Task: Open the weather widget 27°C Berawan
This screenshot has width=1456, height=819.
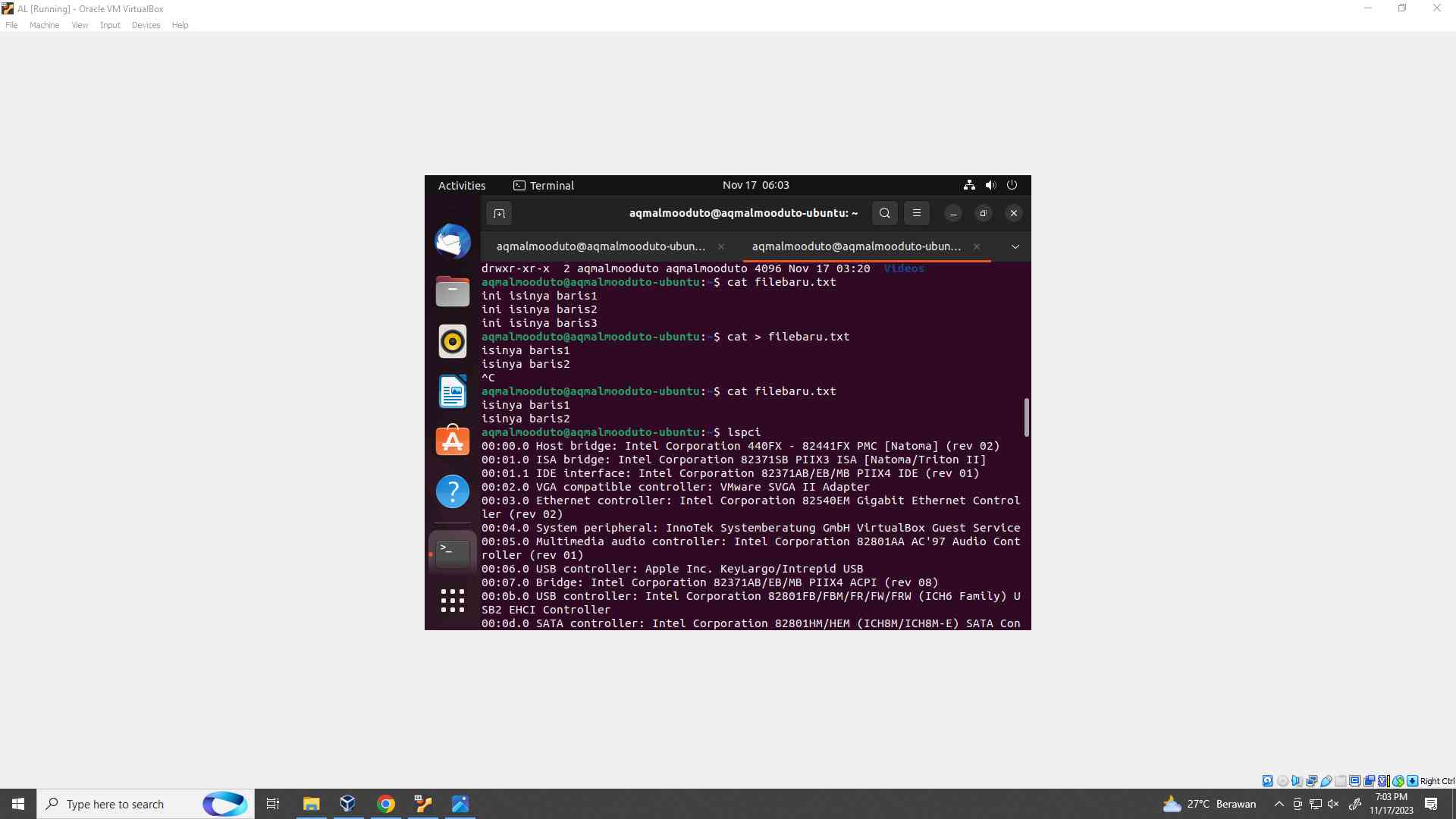Action: (x=1209, y=804)
